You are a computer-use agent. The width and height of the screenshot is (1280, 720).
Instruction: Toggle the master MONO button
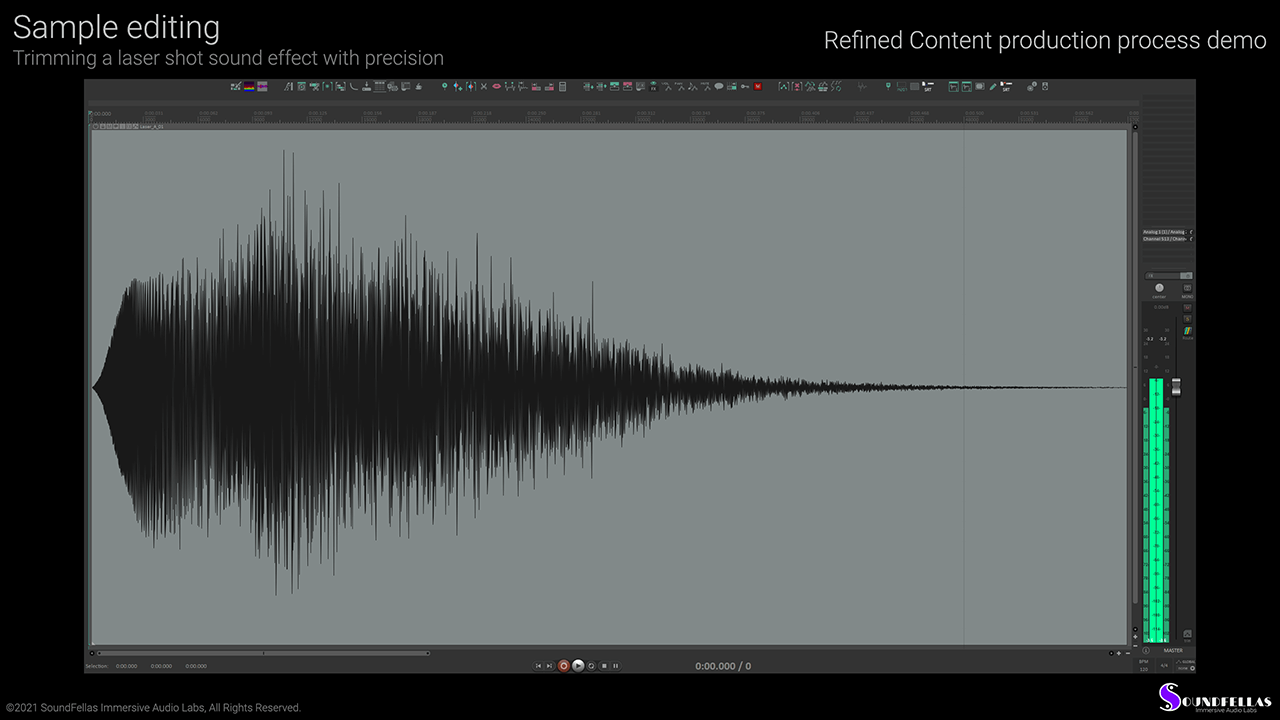tap(1187, 291)
